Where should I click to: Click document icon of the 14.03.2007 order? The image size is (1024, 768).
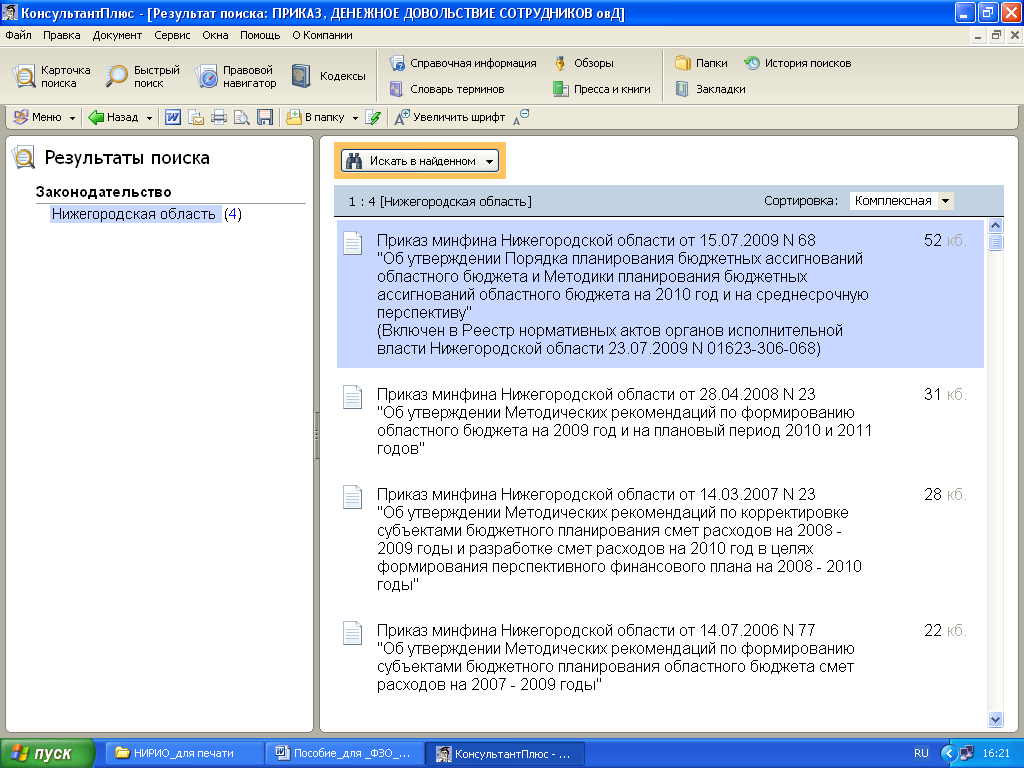pyautogui.click(x=353, y=497)
